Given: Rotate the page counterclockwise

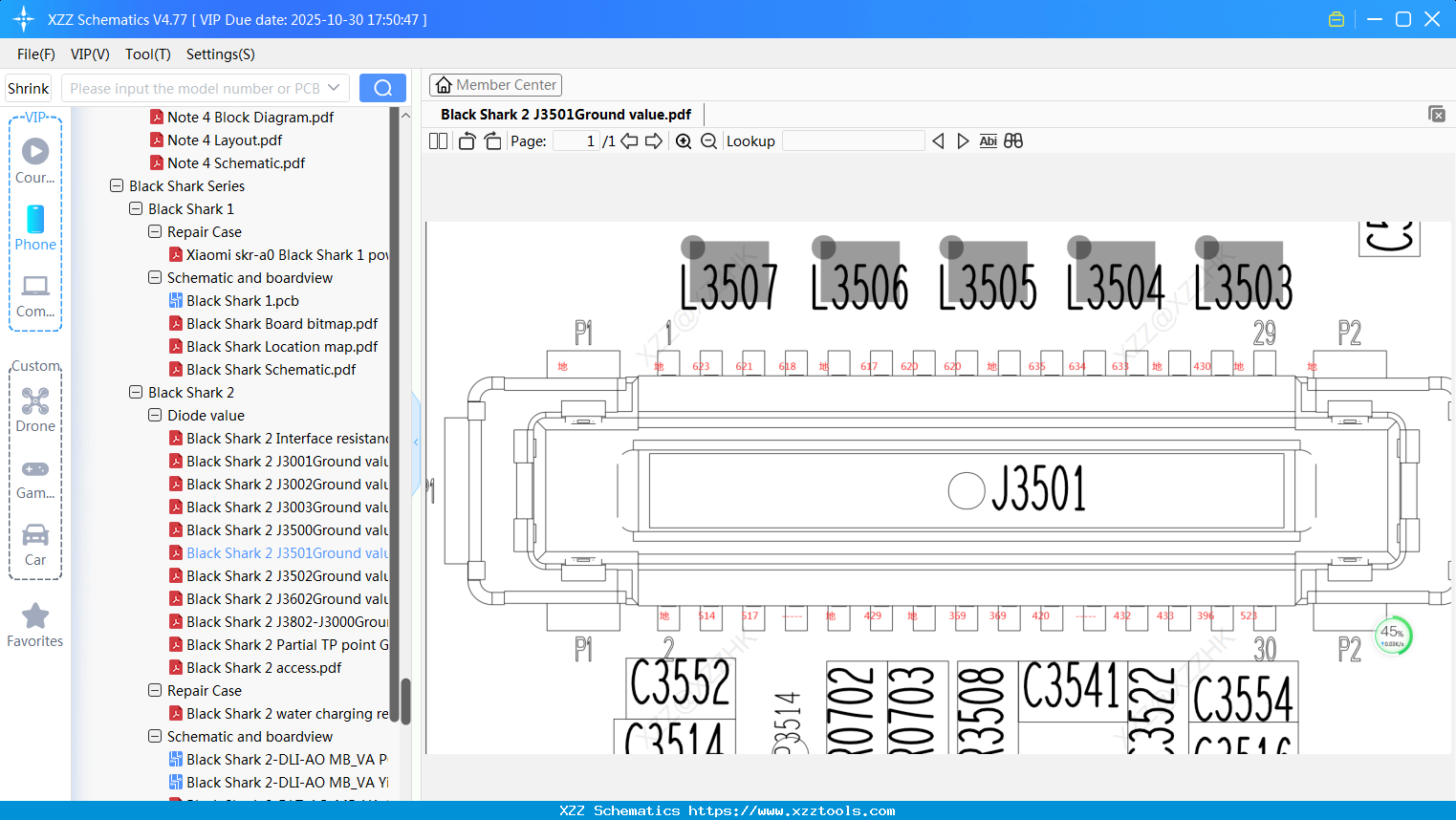Looking at the screenshot, I should pyautogui.click(x=467, y=141).
